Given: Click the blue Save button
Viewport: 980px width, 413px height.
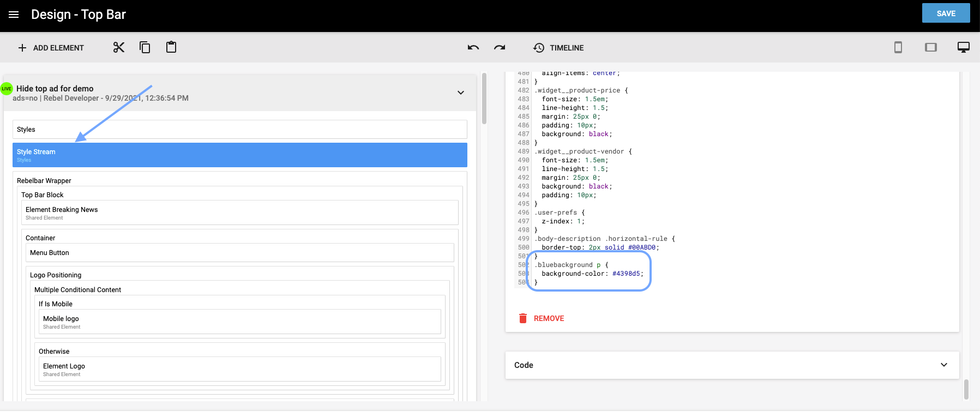Looking at the screenshot, I should tap(945, 13).
